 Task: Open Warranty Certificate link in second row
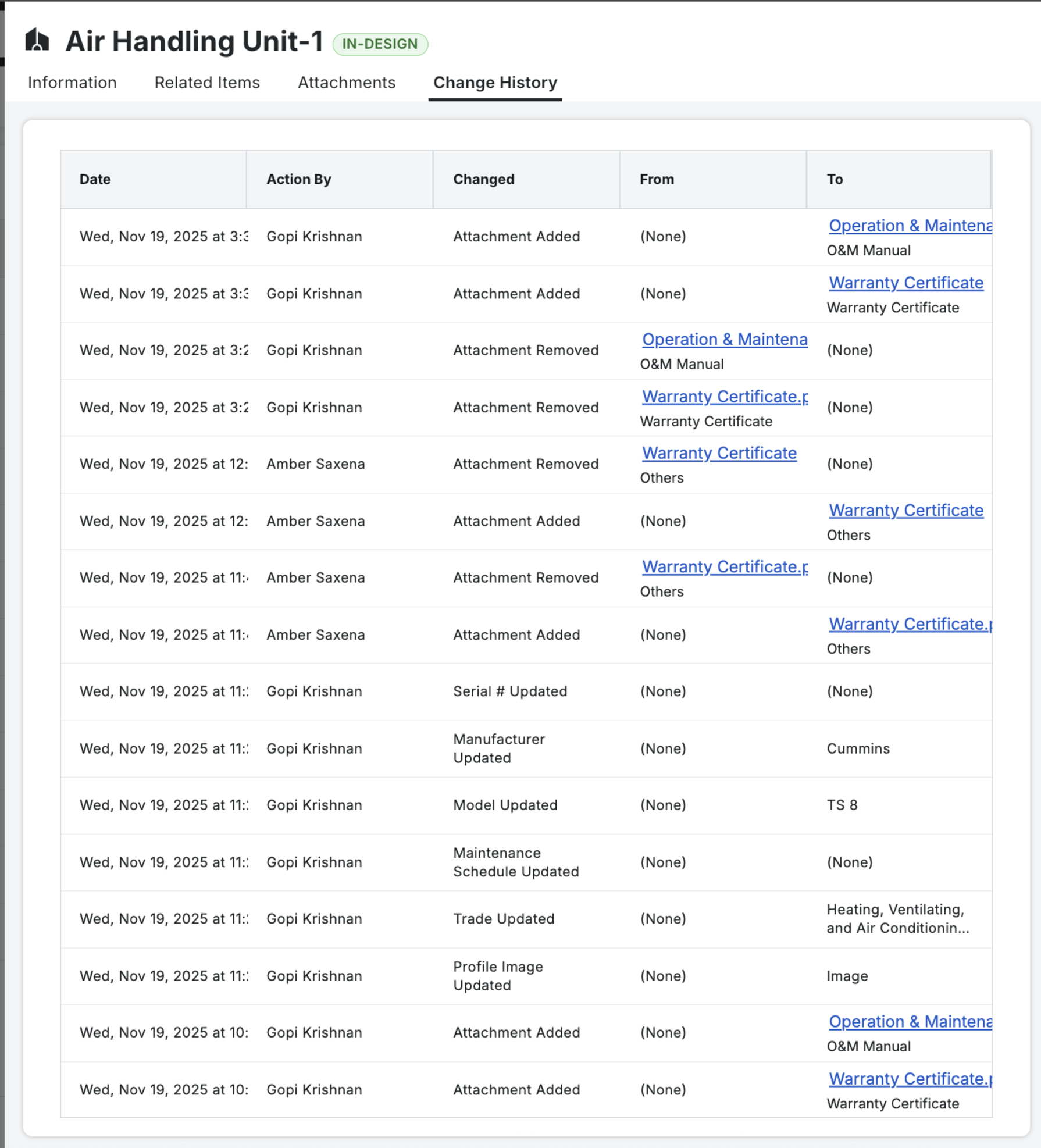[x=905, y=283]
